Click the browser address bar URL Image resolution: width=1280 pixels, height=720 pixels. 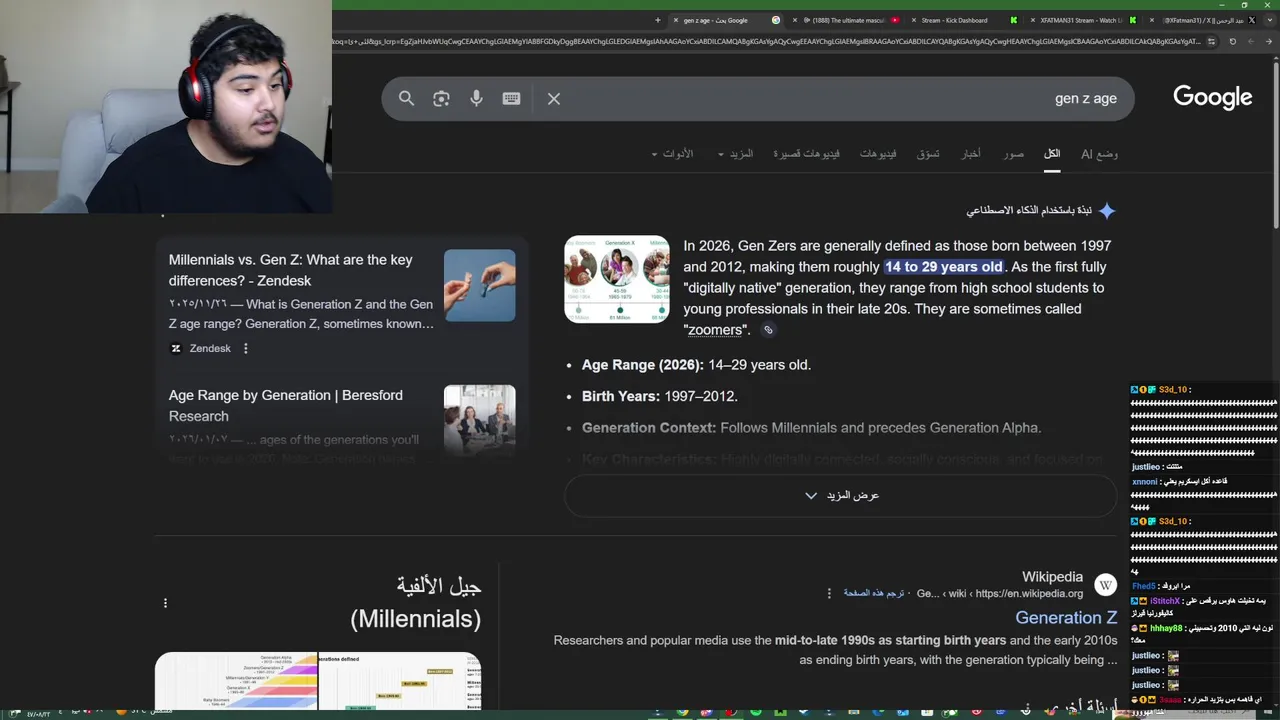pyautogui.click(x=765, y=42)
